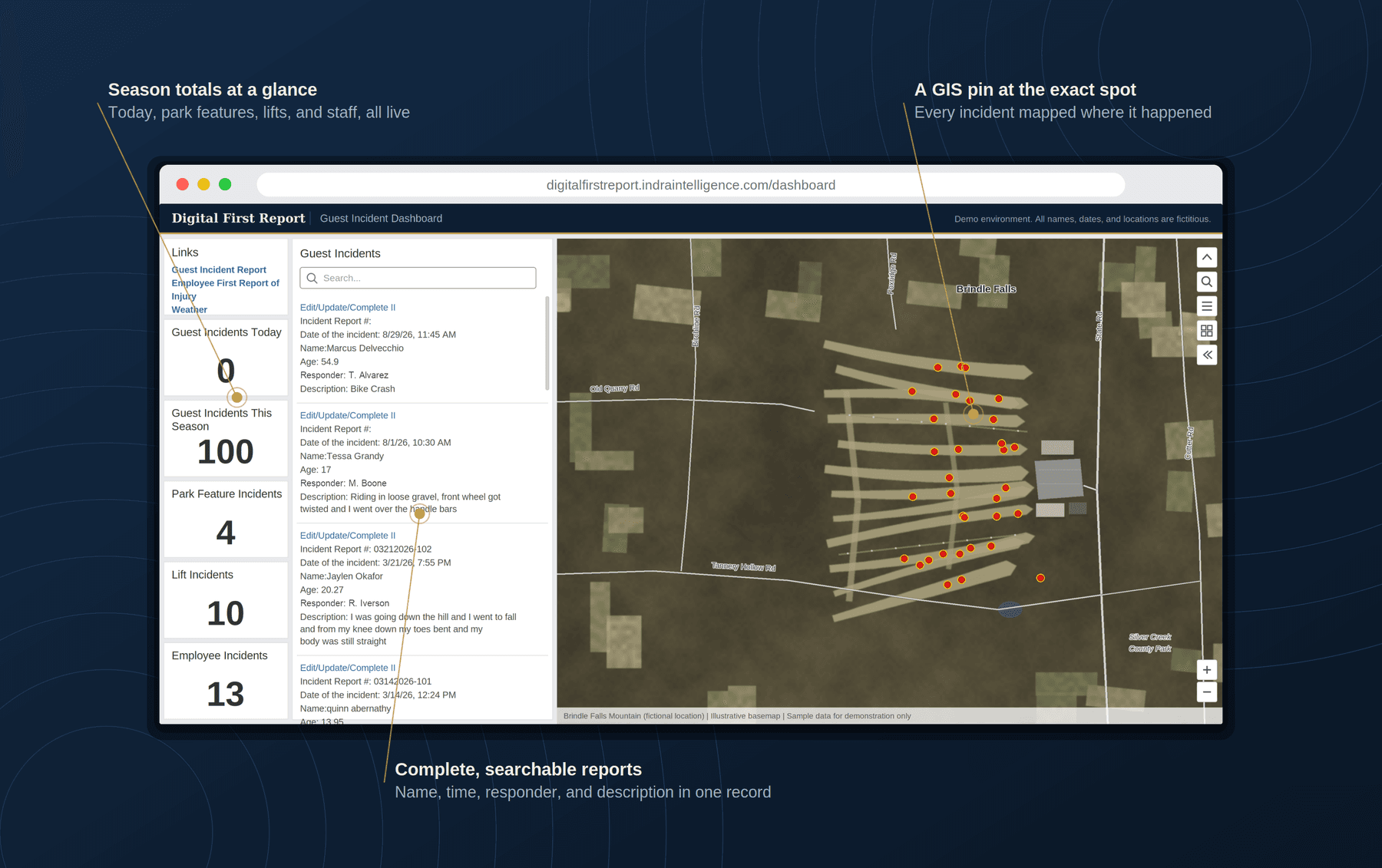
Task: Open Employee First Report of Injury link
Action: (x=225, y=289)
